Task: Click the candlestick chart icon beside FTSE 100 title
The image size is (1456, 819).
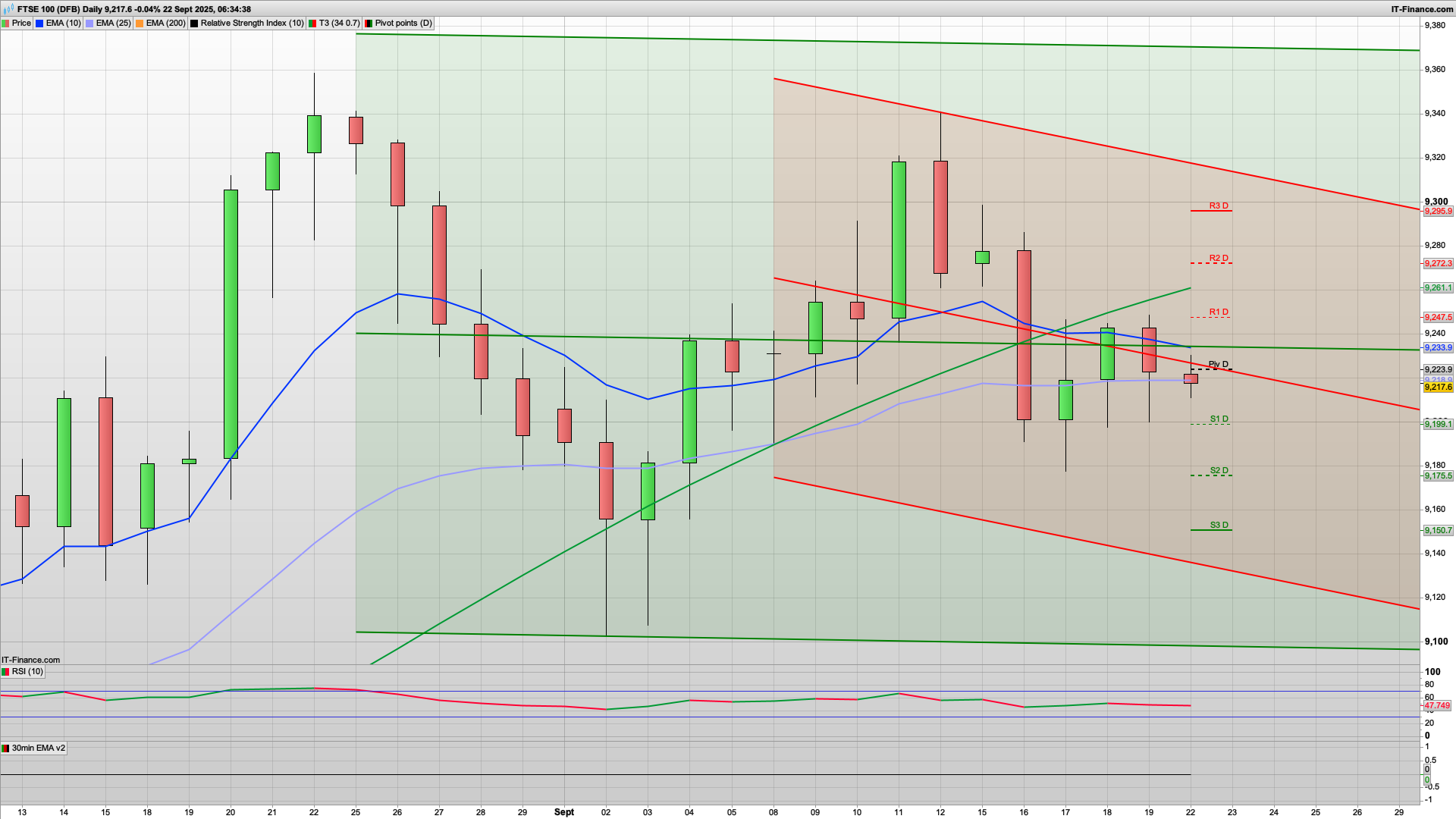Action: (x=8, y=9)
